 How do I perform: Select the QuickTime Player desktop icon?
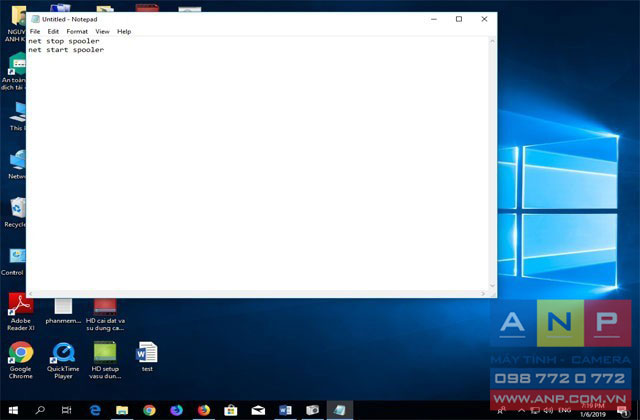[63, 360]
